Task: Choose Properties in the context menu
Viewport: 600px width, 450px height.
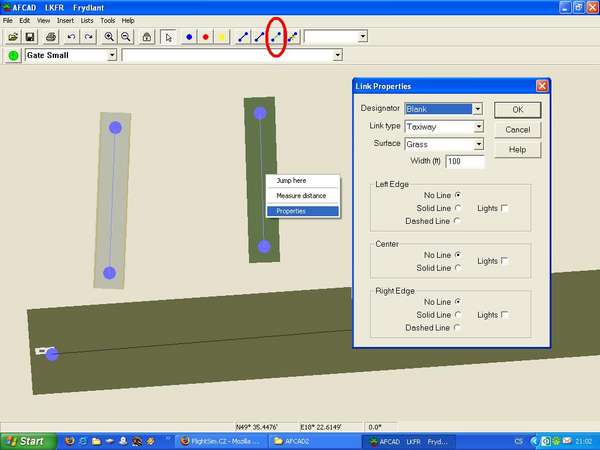Action: (302, 211)
